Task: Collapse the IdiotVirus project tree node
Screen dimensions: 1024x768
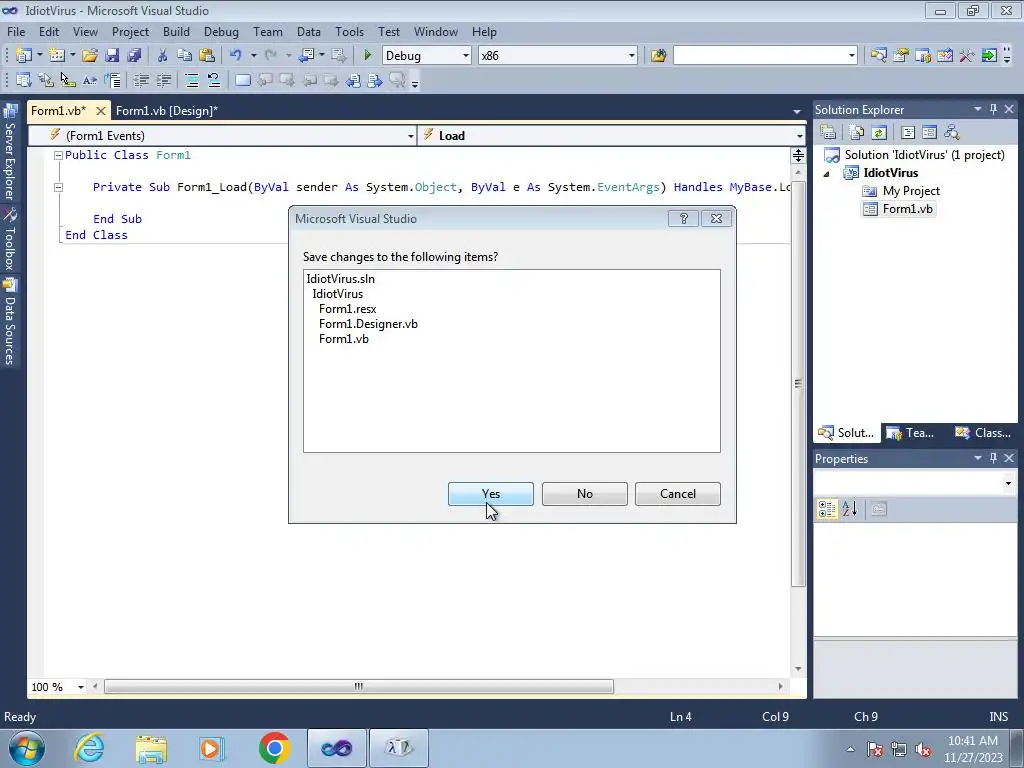Action: 826,174
